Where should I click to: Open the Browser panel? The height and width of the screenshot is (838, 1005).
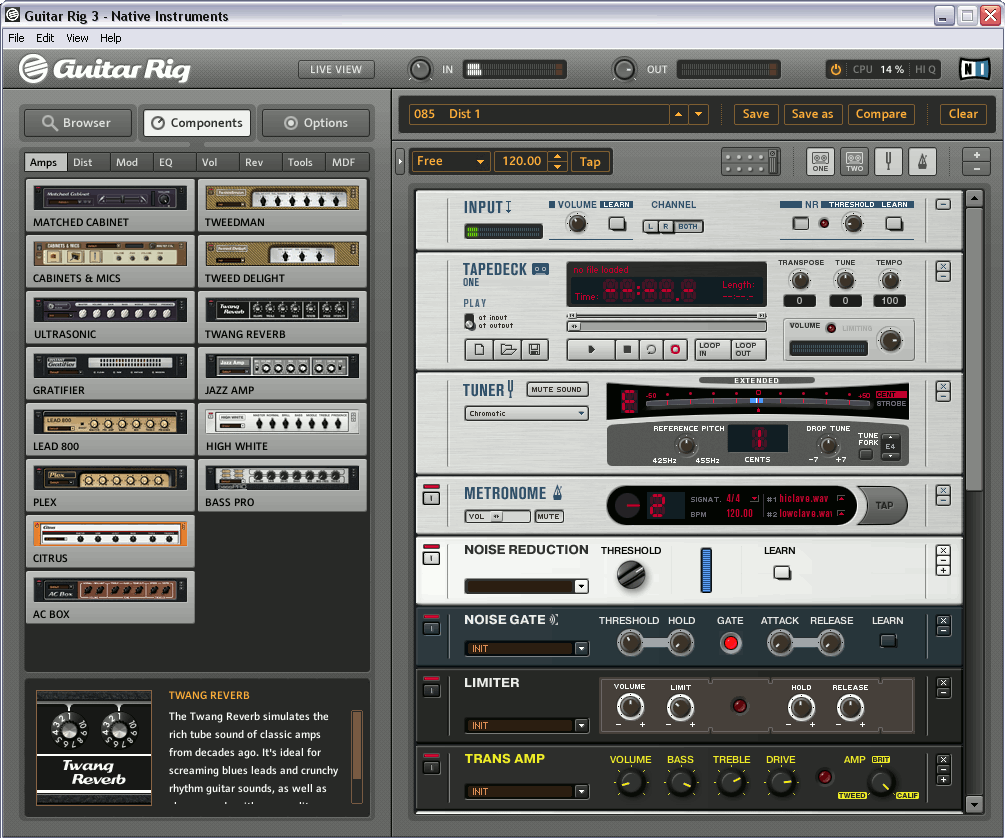[78, 122]
